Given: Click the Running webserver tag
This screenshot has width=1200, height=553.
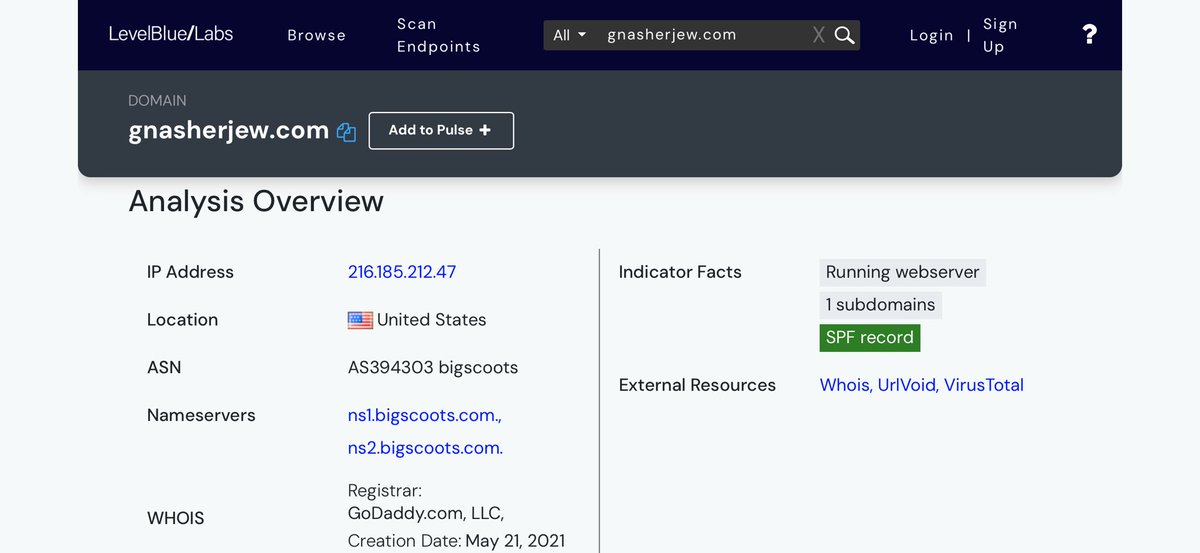Looking at the screenshot, I should (902, 272).
